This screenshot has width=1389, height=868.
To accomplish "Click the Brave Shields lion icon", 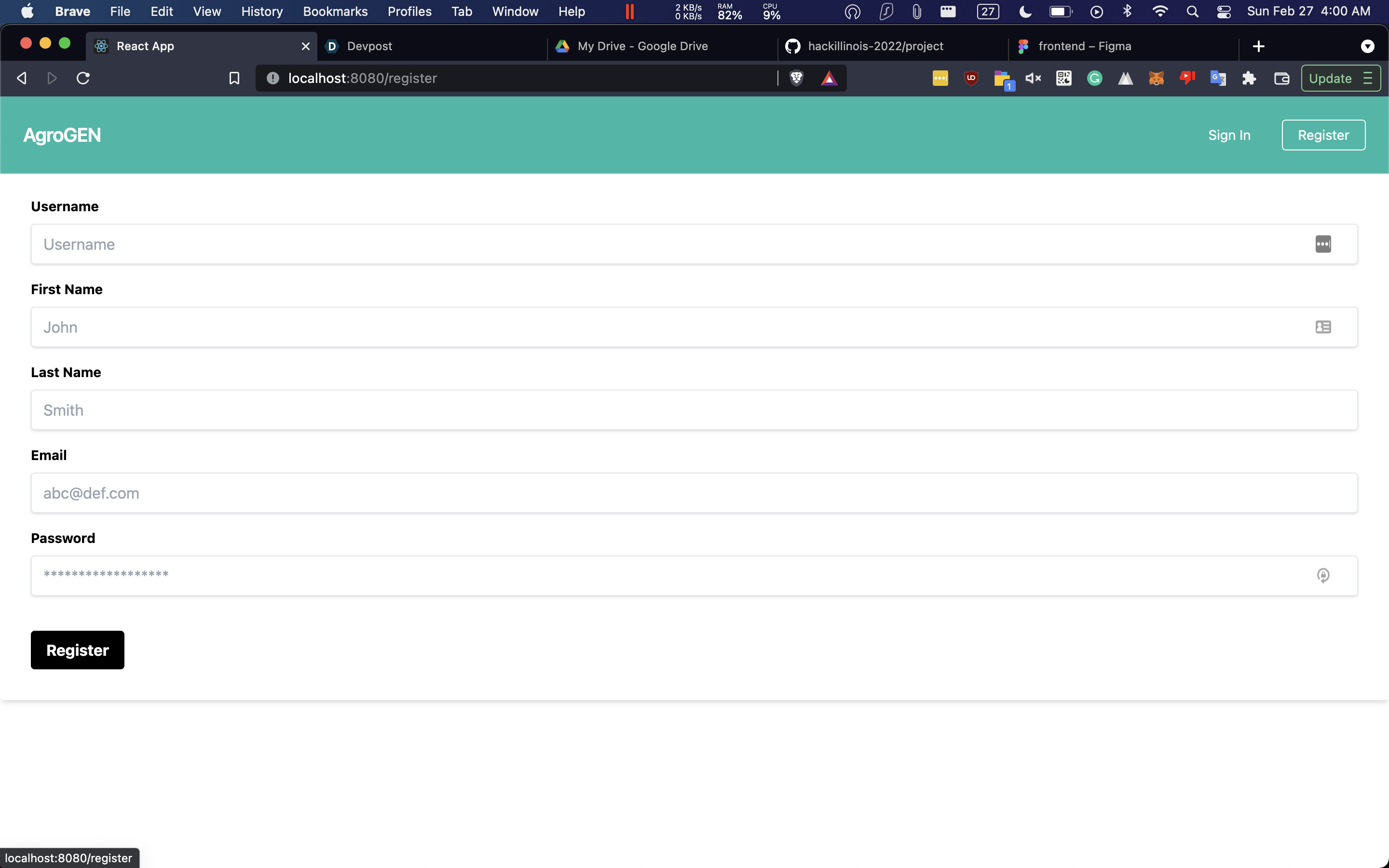I will coord(796,78).
